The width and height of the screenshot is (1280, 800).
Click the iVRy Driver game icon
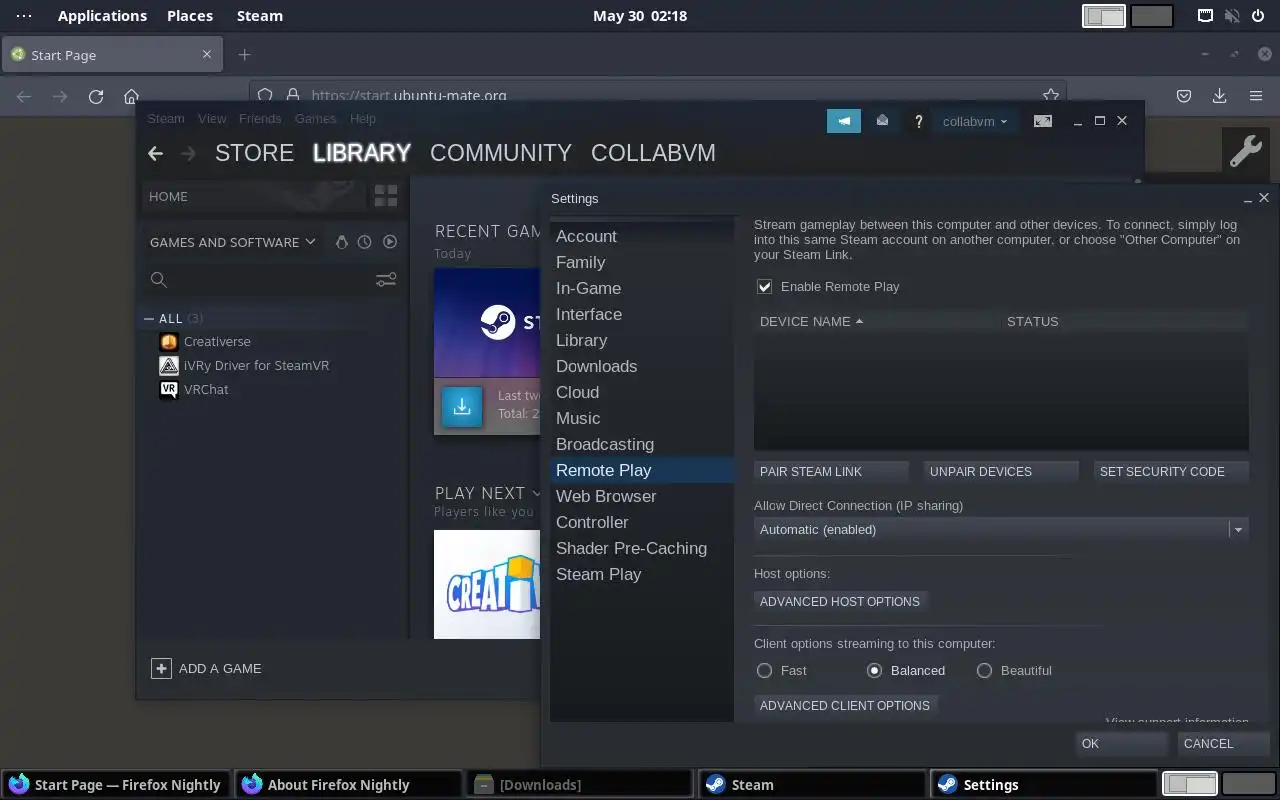[x=169, y=365]
